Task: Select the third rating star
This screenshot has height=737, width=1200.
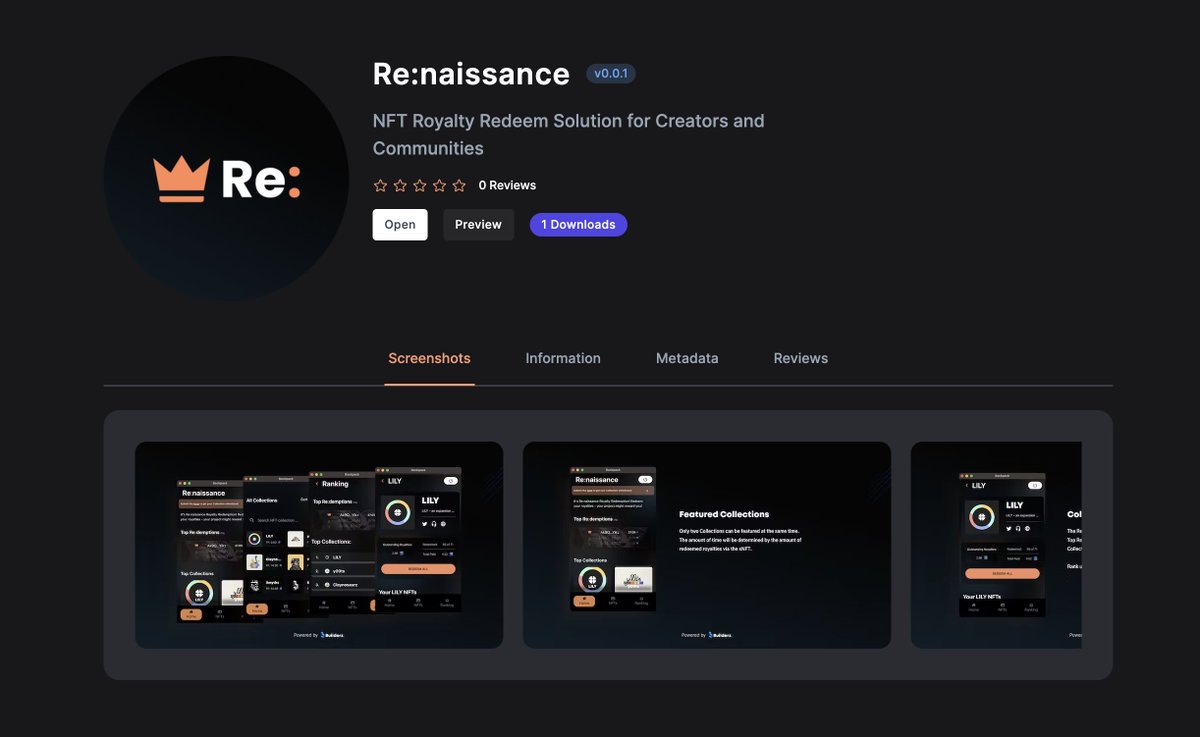Action: 420,185
